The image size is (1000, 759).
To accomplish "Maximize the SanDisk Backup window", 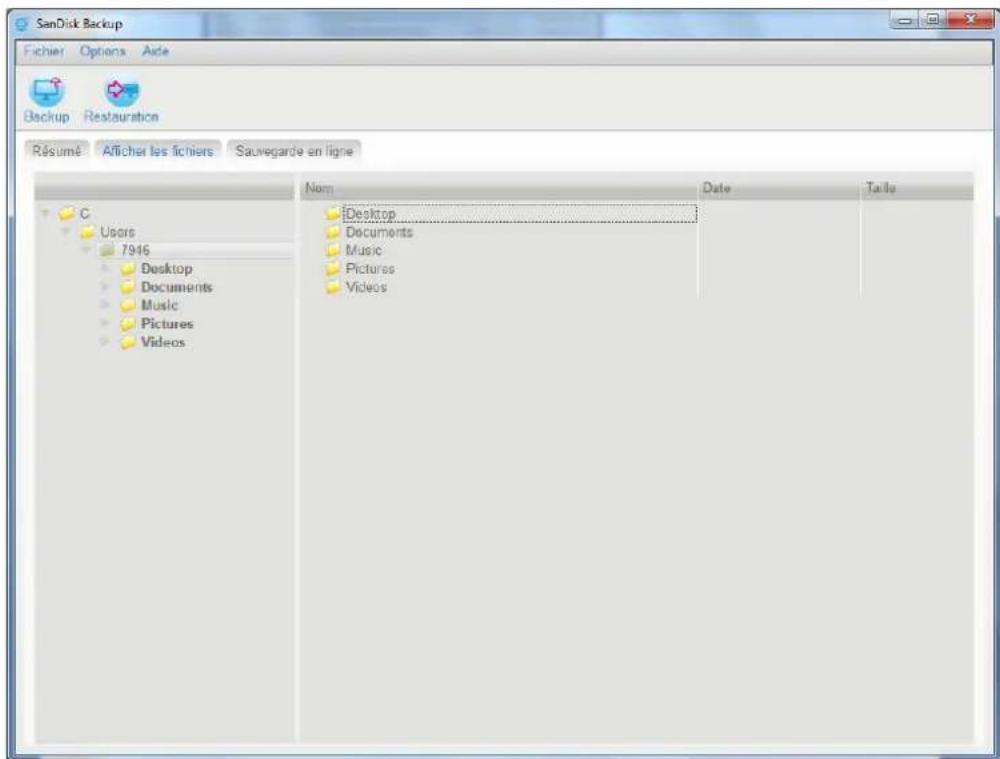I will coord(932,20).
